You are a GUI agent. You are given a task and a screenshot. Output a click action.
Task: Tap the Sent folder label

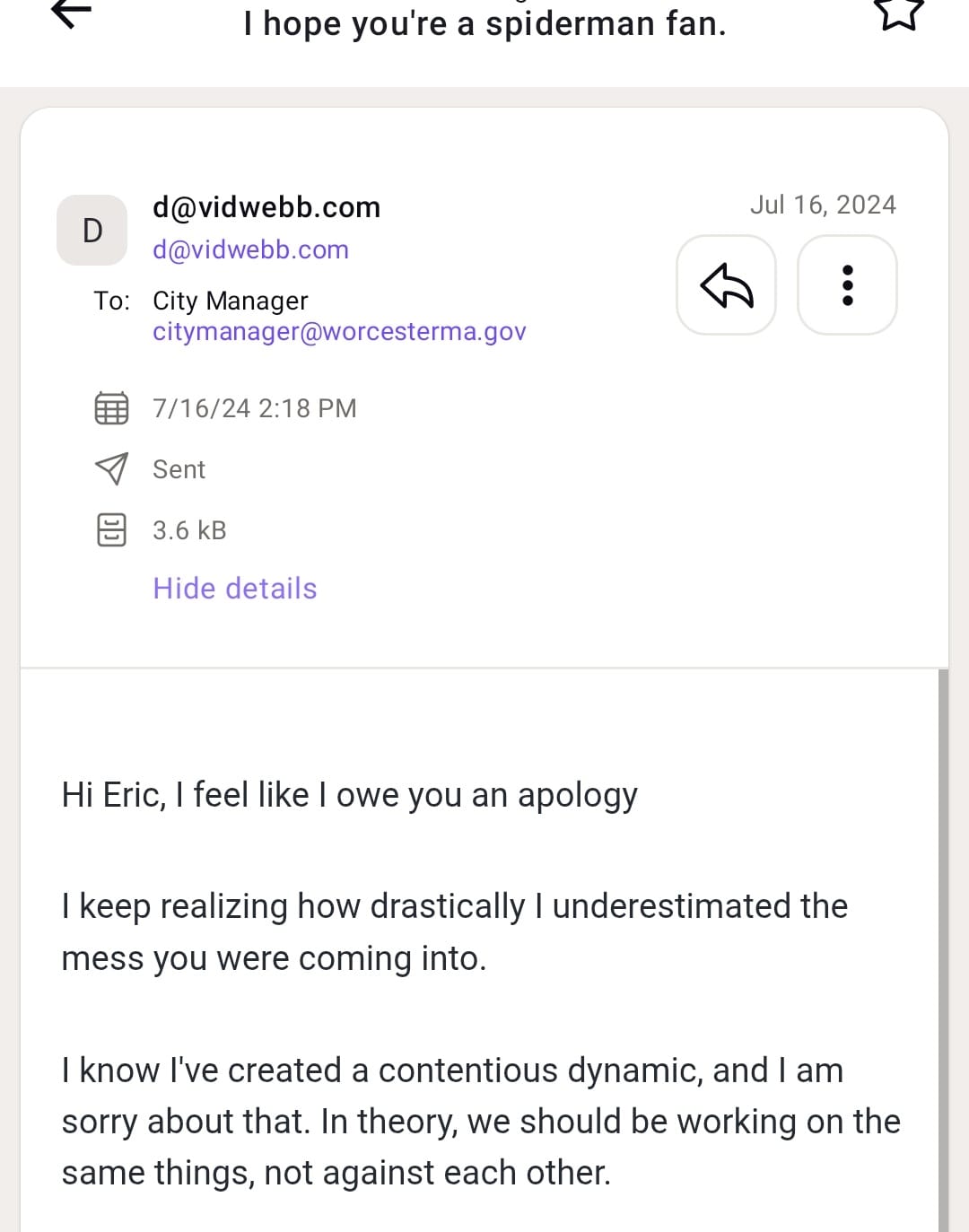(179, 469)
